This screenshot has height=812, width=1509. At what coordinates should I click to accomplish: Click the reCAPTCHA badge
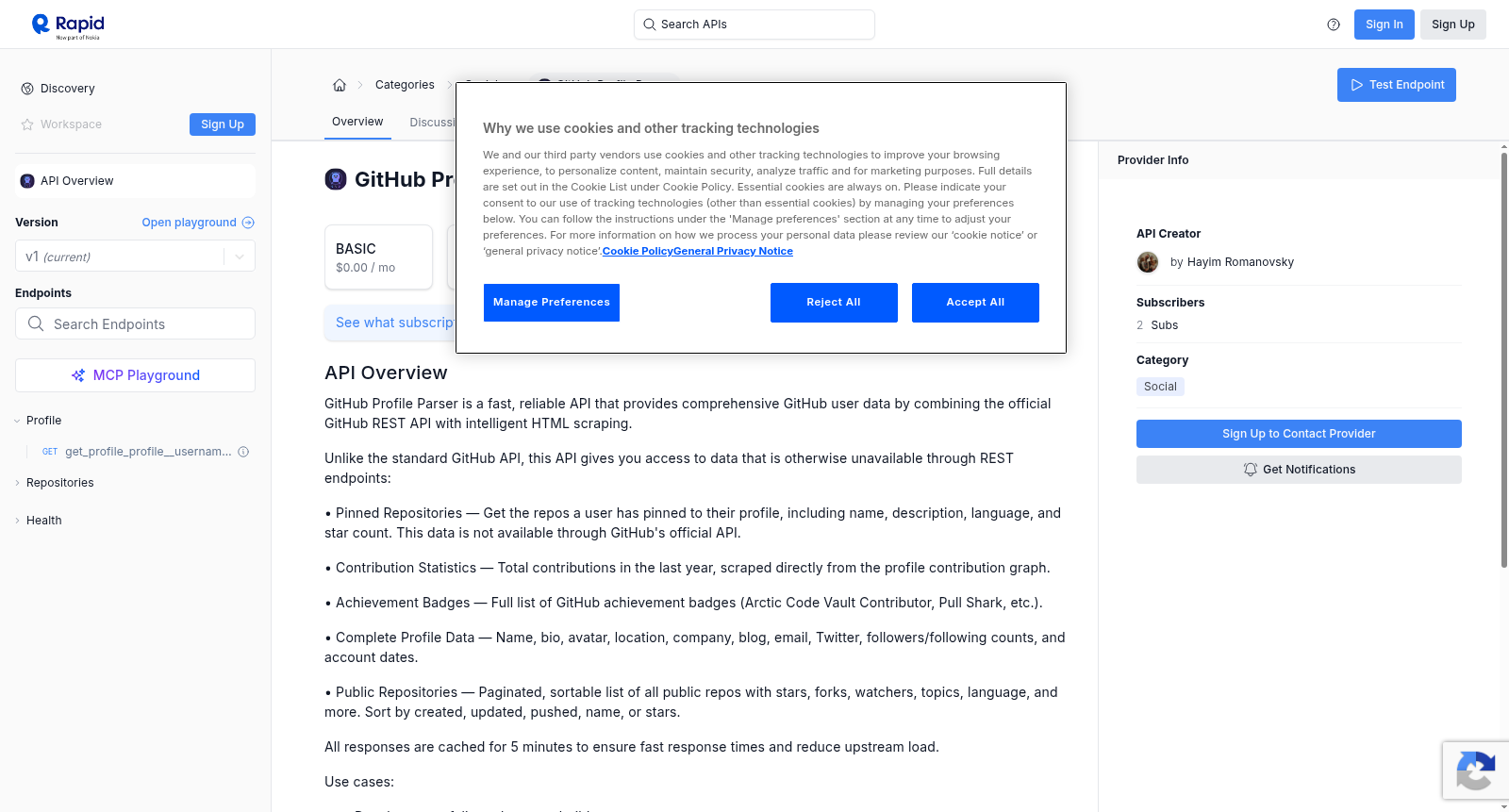click(1476, 771)
